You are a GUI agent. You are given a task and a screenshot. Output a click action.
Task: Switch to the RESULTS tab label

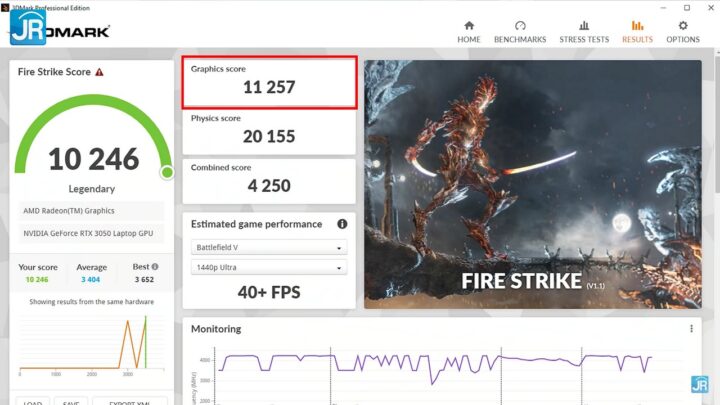click(637, 40)
